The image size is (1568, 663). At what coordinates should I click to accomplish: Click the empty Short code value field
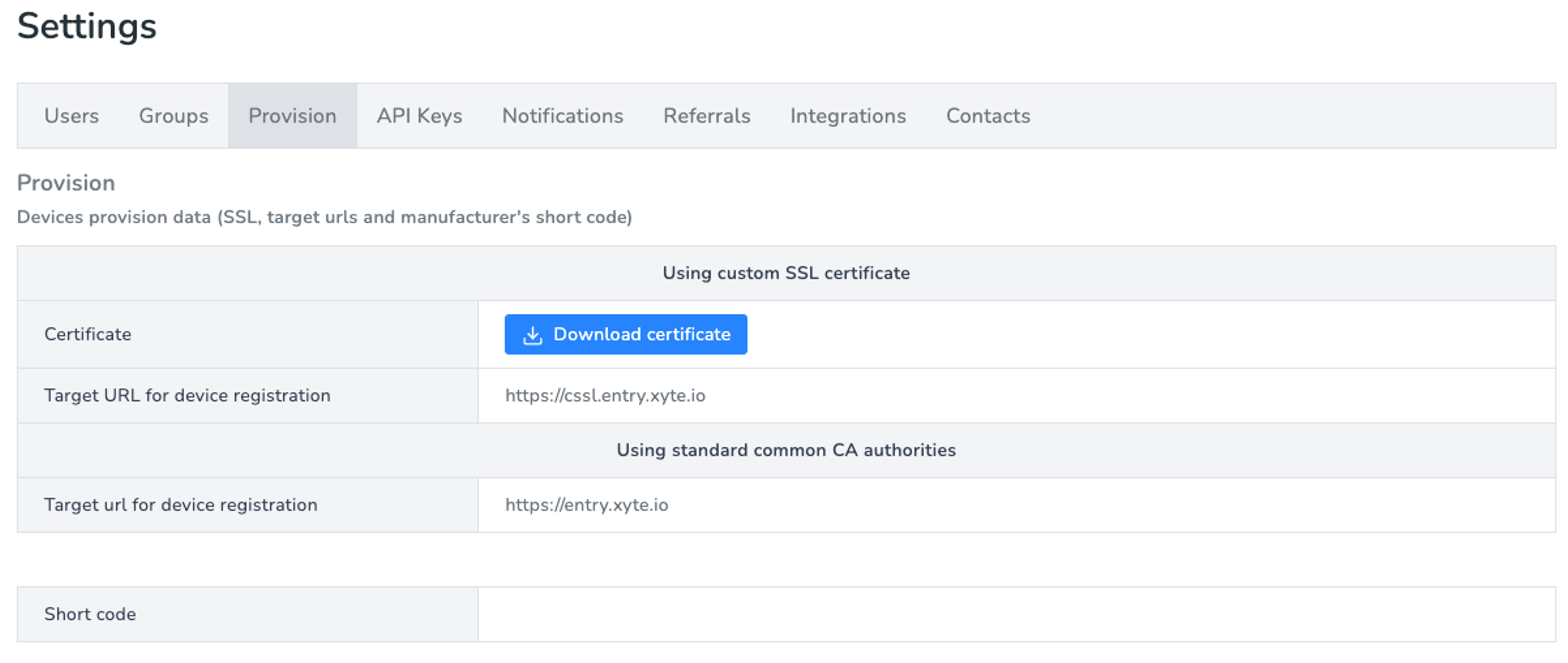click(x=1016, y=614)
